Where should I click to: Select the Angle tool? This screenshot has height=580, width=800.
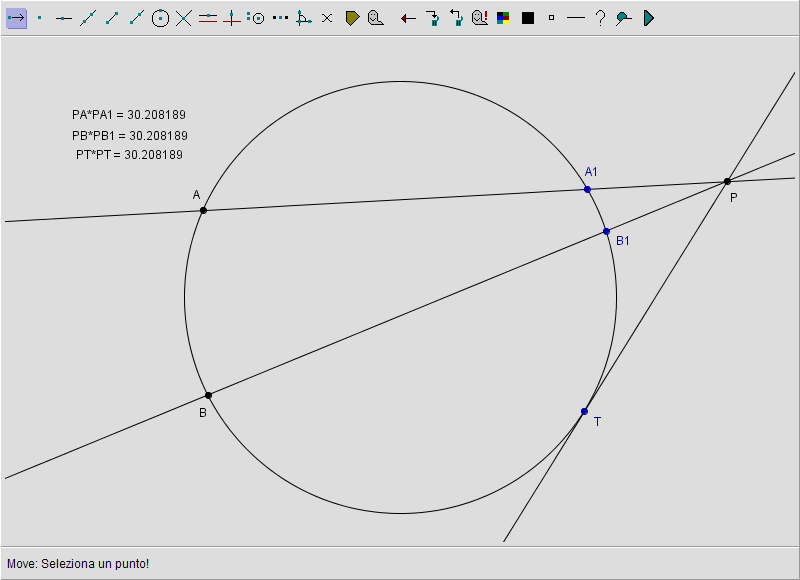click(x=304, y=18)
